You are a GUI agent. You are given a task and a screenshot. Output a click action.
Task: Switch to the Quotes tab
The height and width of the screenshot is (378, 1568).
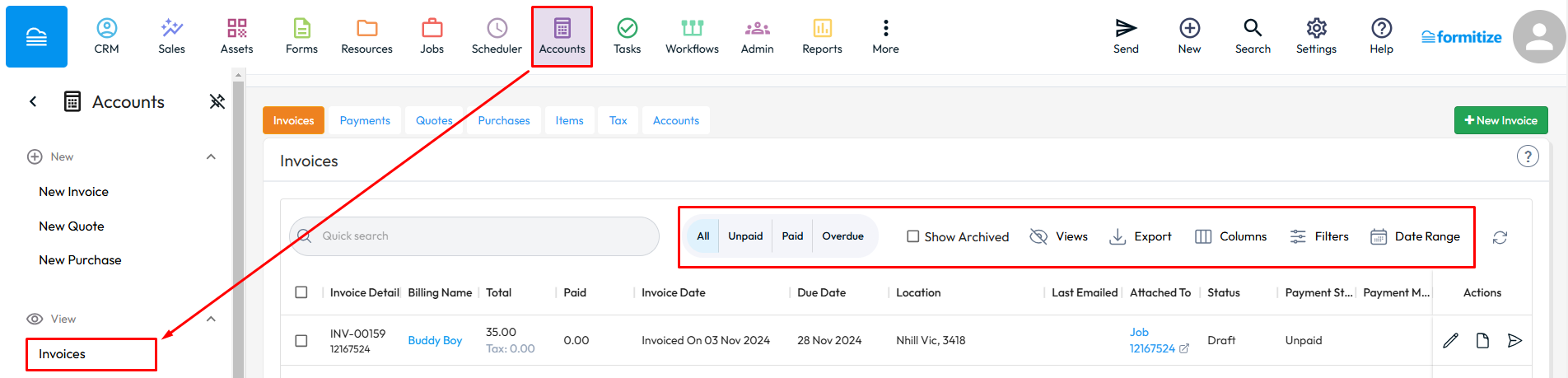[x=434, y=120]
